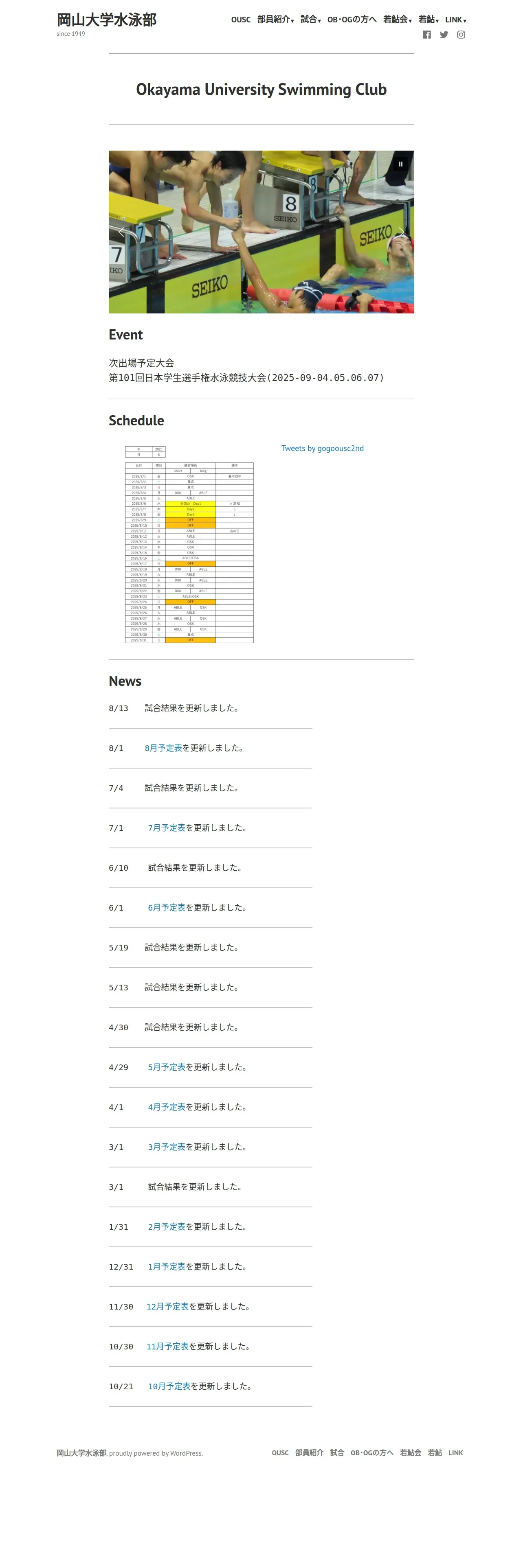Viewport: 523px width, 1568px height.
Task: Open the Twitter bird icon in header
Action: point(444,35)
